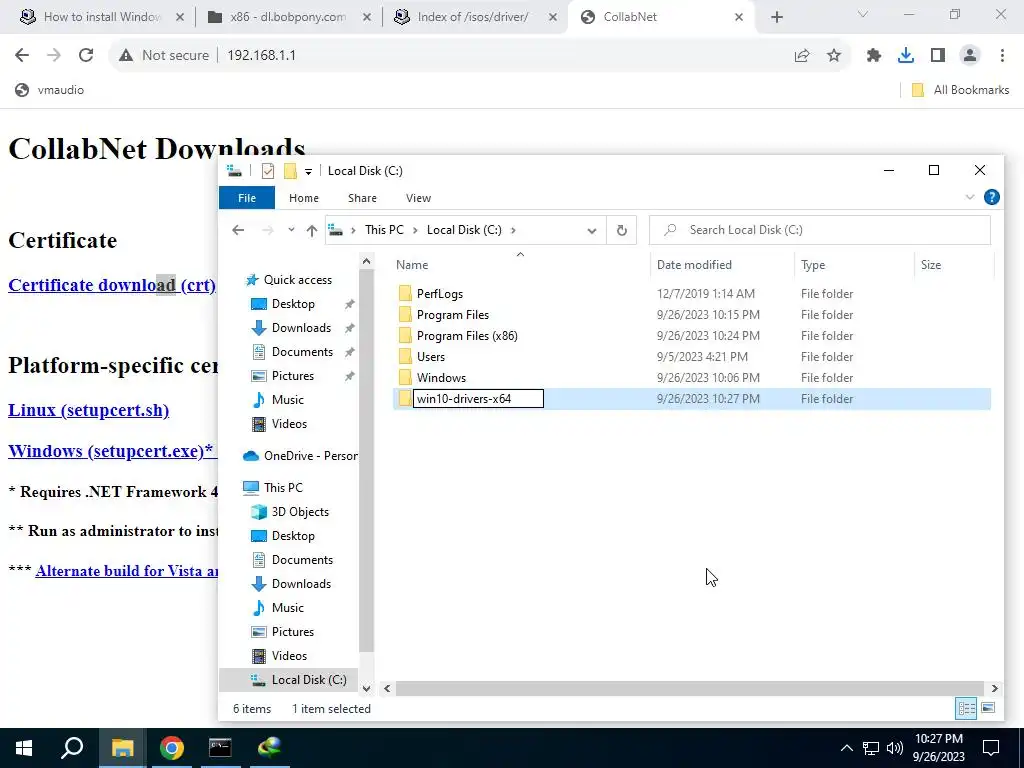Open a new Chrome tab

[x=776, y=17]
